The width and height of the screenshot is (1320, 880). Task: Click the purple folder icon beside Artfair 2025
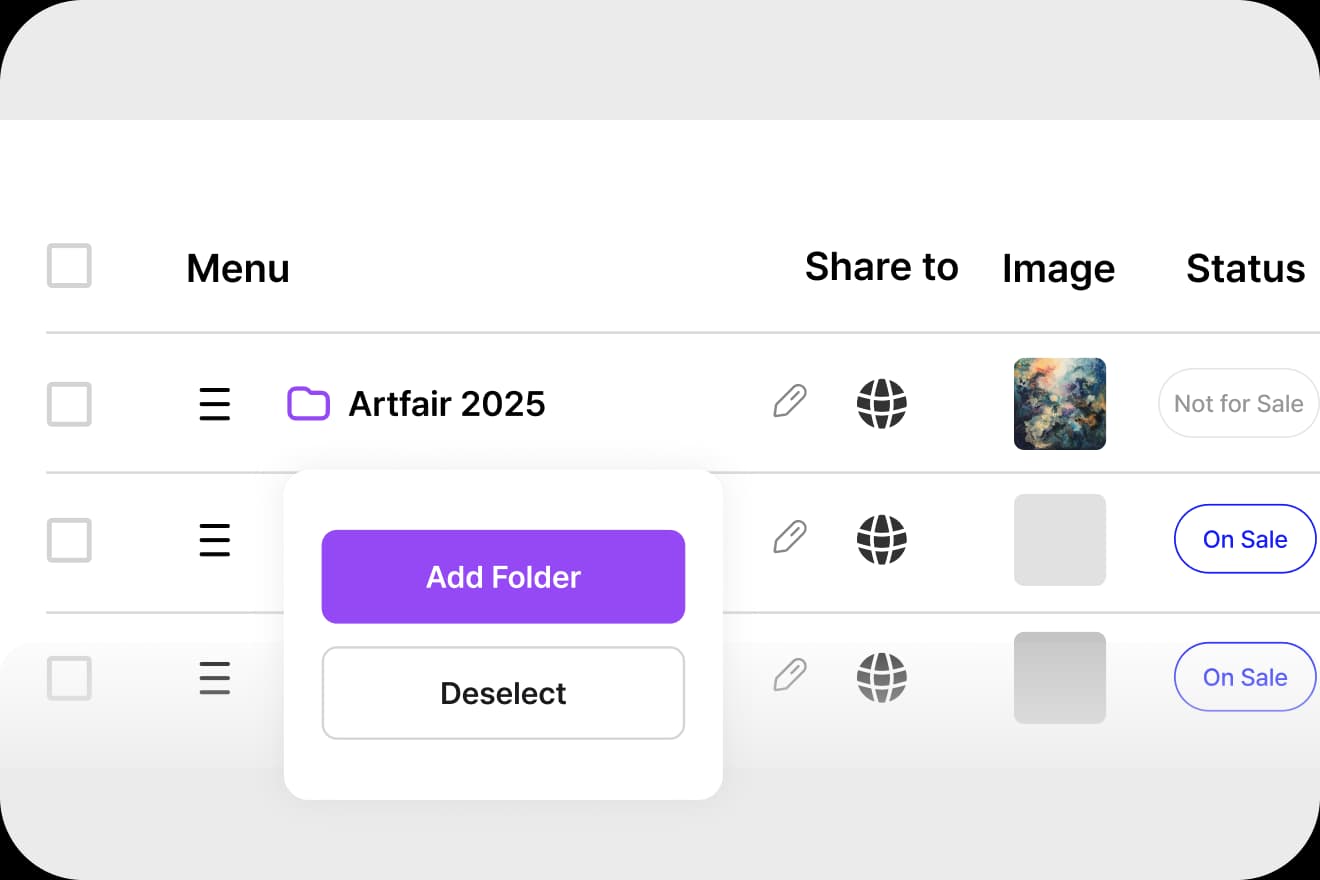coord(308,404)
